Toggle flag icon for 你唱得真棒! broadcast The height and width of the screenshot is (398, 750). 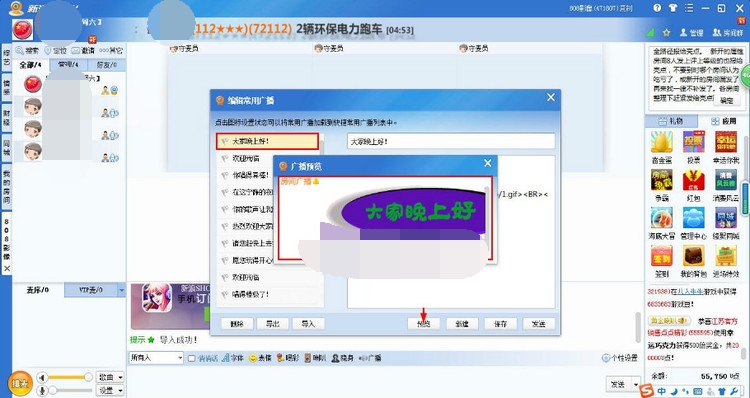(x=224, y=175)
